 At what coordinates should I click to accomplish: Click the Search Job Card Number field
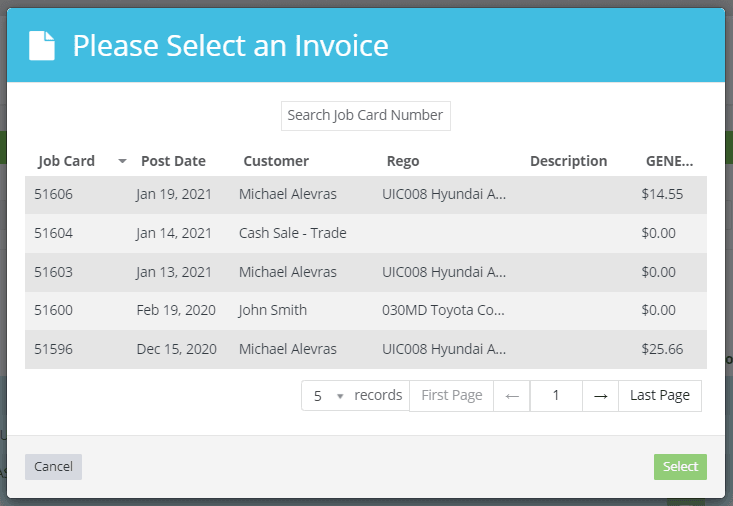(366, 116)
